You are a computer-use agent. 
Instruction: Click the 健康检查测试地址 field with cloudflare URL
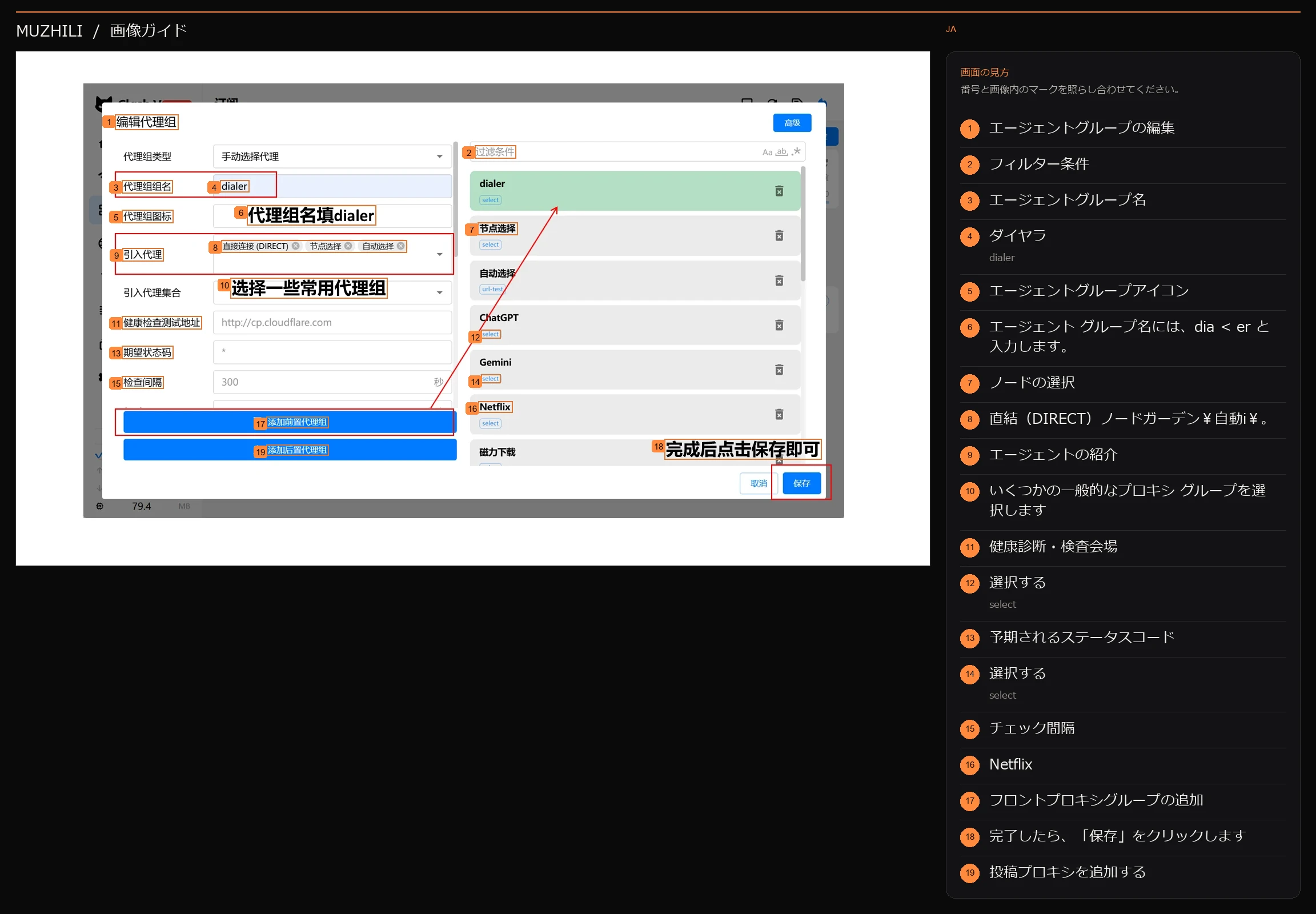(x=332, y=322)
